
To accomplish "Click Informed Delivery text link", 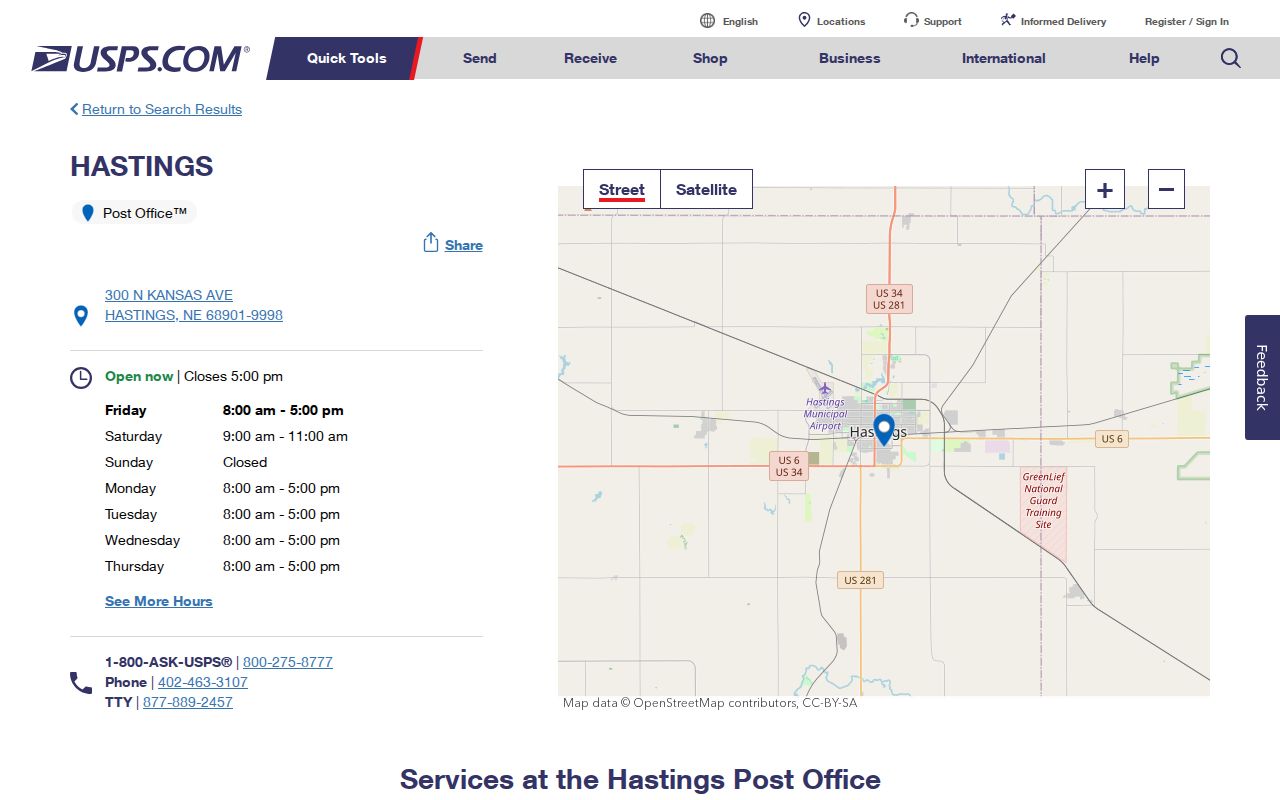I will coord(1063,21).
